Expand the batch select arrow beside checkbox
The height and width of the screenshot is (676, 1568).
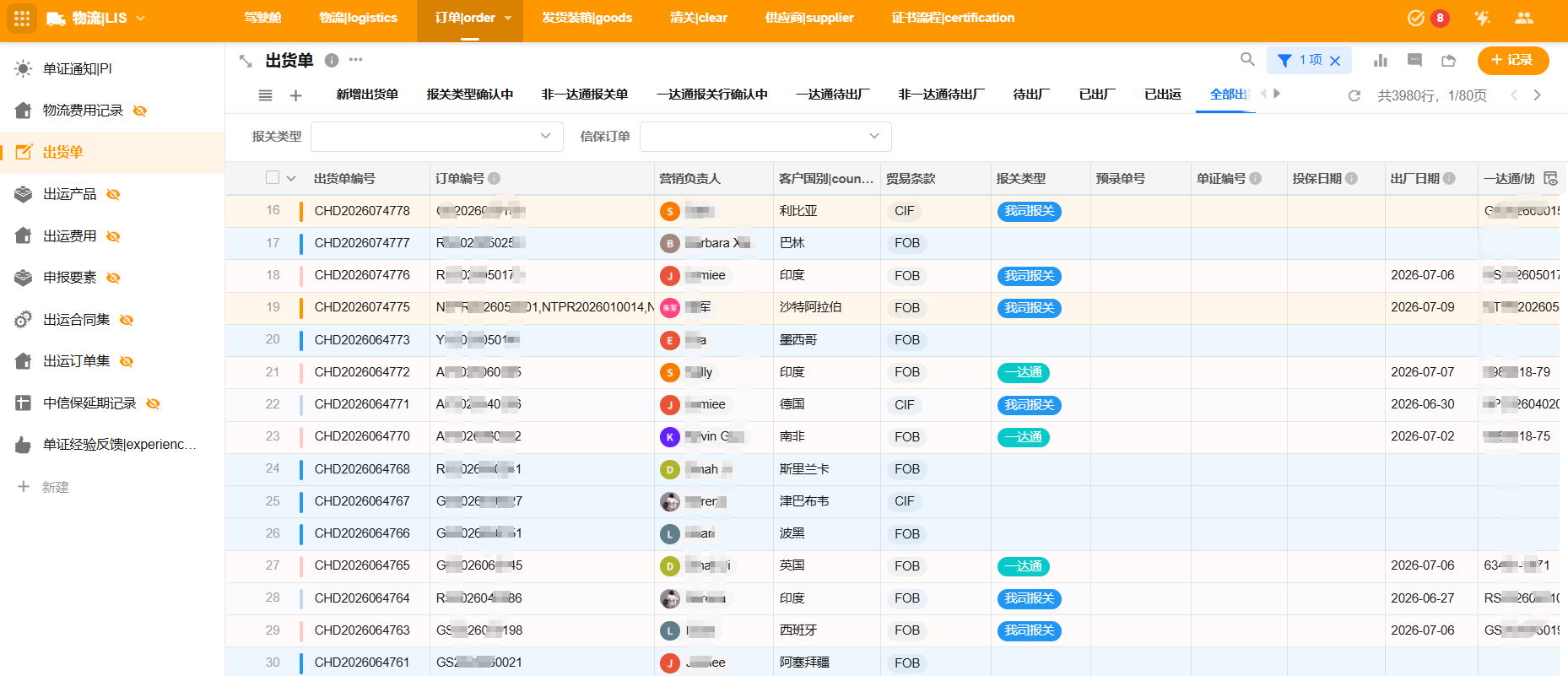point(291,178)
